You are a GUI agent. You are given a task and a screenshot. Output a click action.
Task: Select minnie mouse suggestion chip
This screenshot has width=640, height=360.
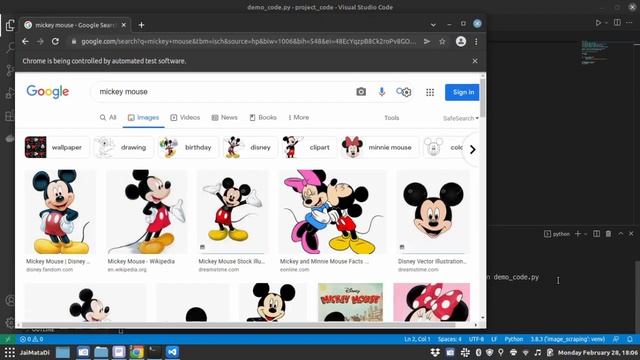(380, 147)
